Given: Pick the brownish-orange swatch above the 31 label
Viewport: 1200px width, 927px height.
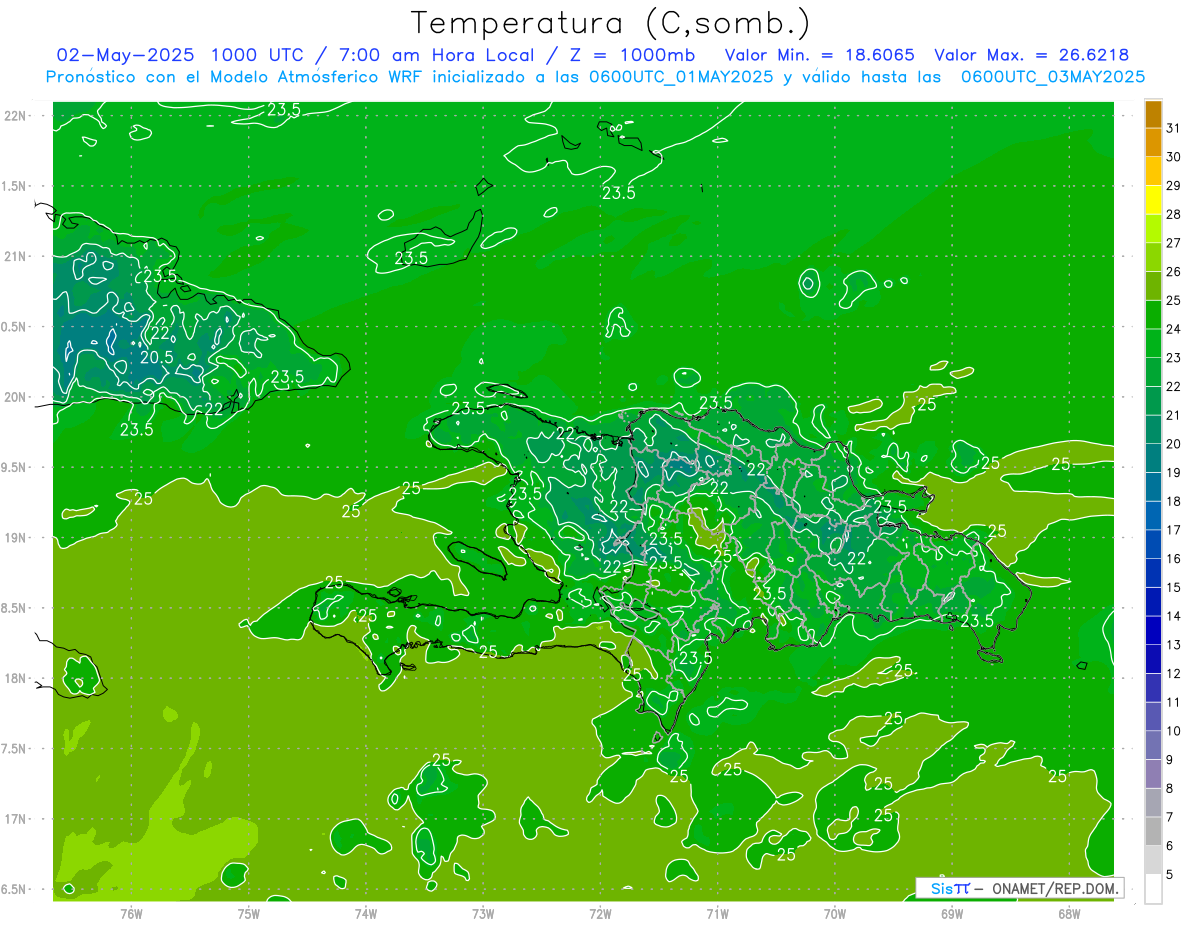Looking at the screenshot, I should 1153,114.
